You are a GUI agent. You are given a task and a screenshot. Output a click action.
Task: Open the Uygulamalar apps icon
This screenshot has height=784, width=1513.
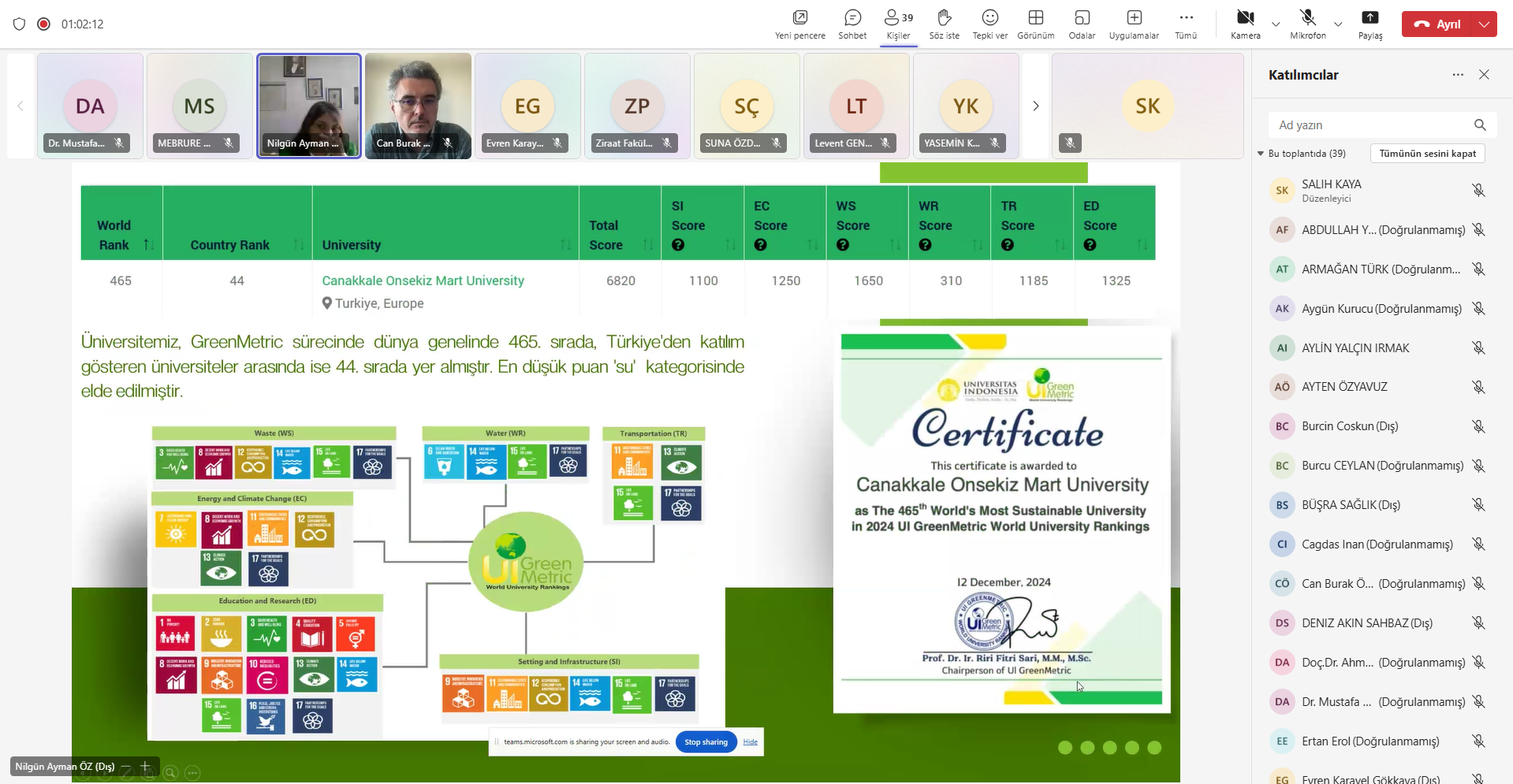click(x=1134, y=24)
